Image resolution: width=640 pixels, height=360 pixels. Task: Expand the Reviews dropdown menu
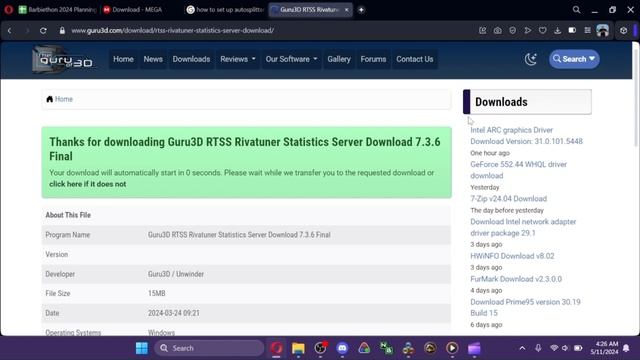pos(238,59)
